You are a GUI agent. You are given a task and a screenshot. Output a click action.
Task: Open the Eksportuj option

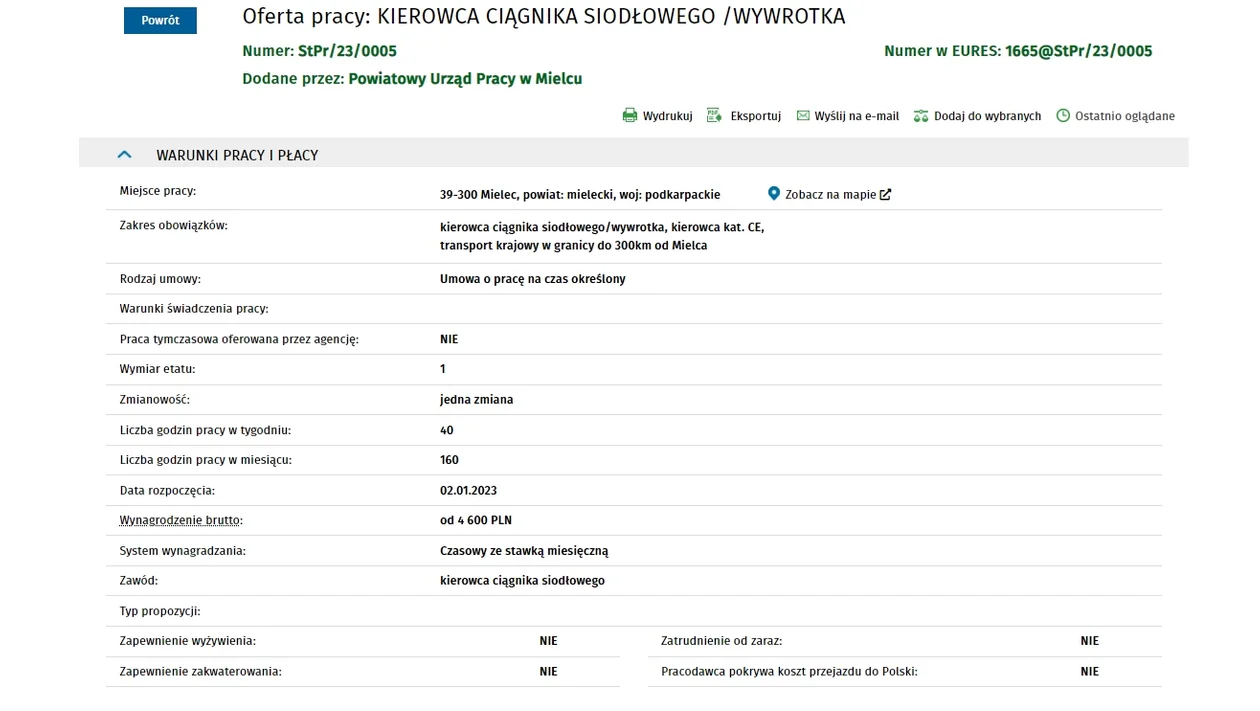tap(755, 116)
